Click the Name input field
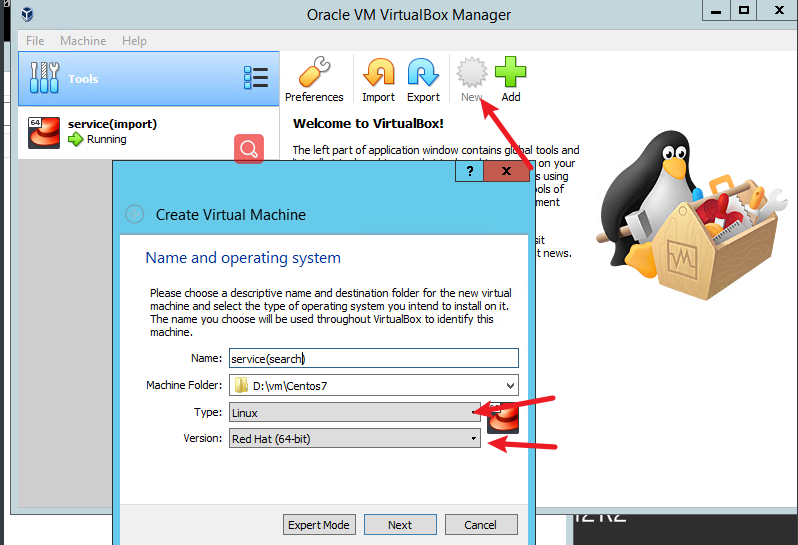The height and width of the screenshot is (545, 798). 374,358
